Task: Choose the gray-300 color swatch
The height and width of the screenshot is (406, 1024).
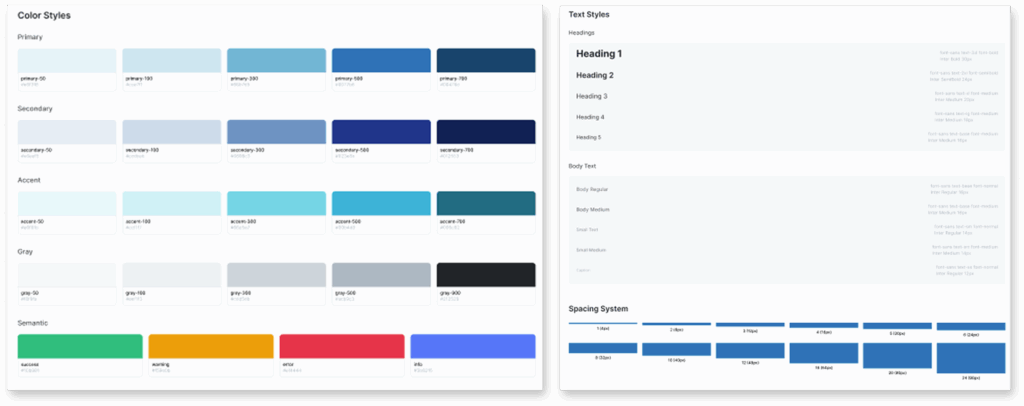Action: tap(276, 275)
